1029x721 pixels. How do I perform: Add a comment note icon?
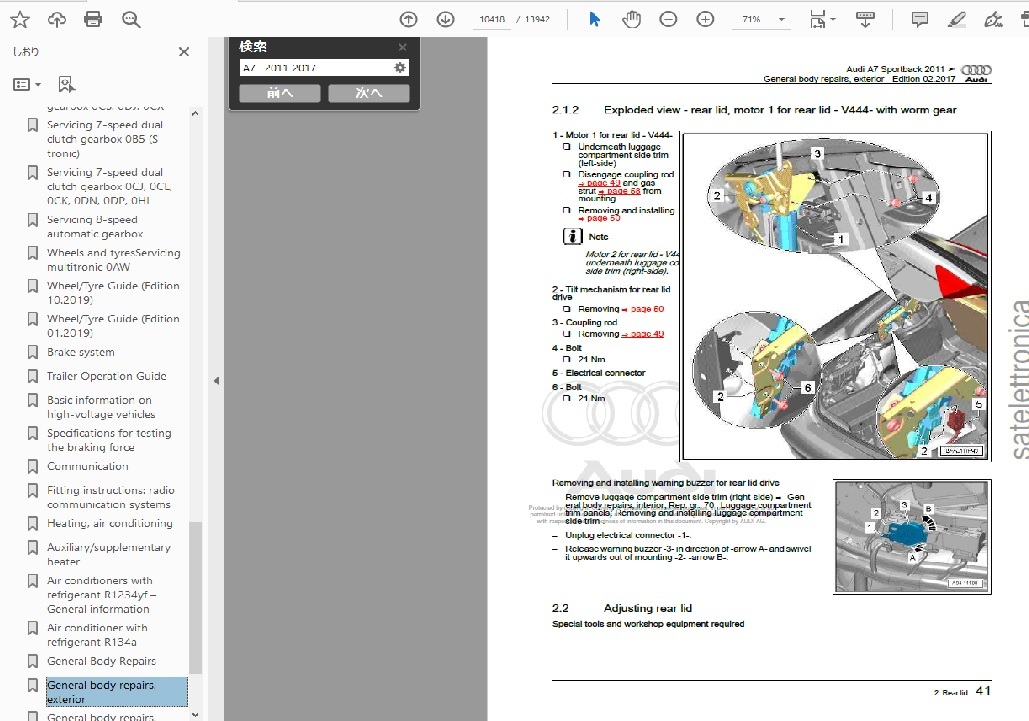[919, 20]
